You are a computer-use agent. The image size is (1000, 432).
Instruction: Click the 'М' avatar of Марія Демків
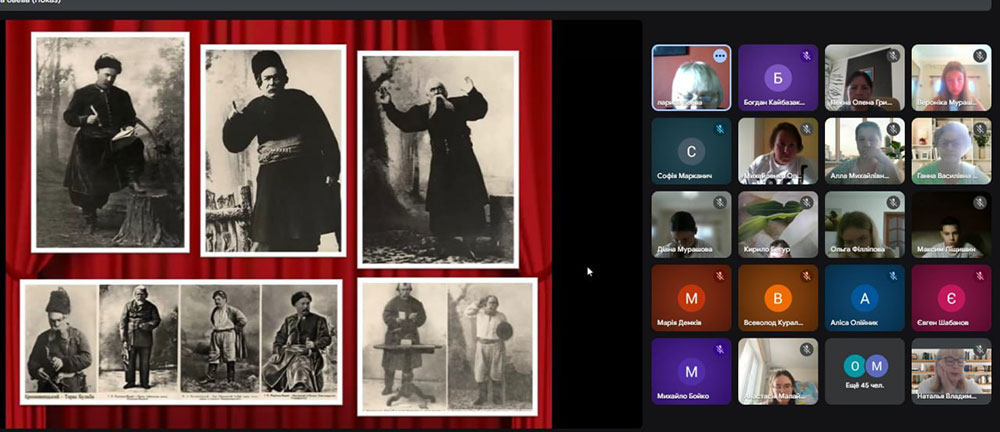point(691,298)
